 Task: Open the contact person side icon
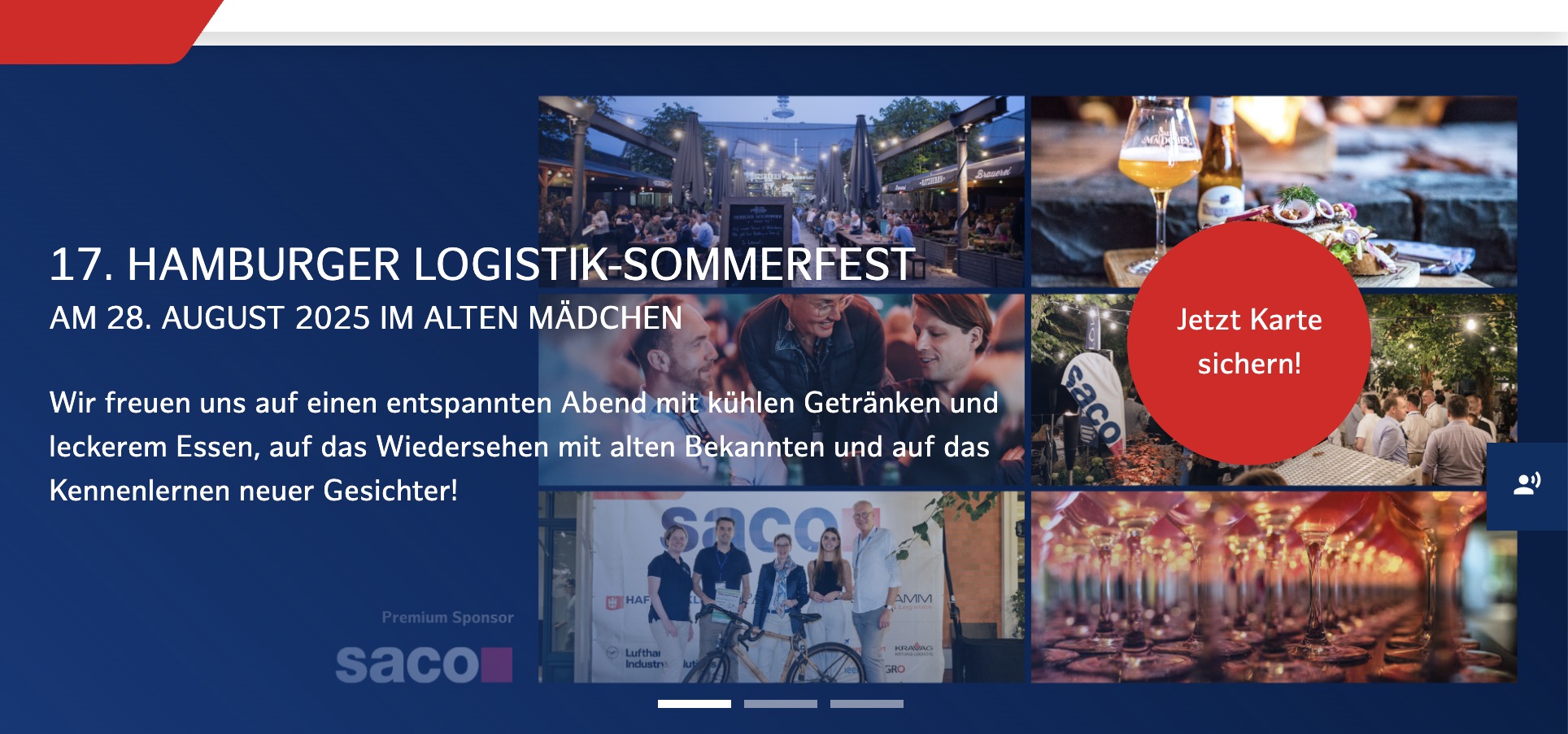pyautogui.click(x=1527, y=486)
